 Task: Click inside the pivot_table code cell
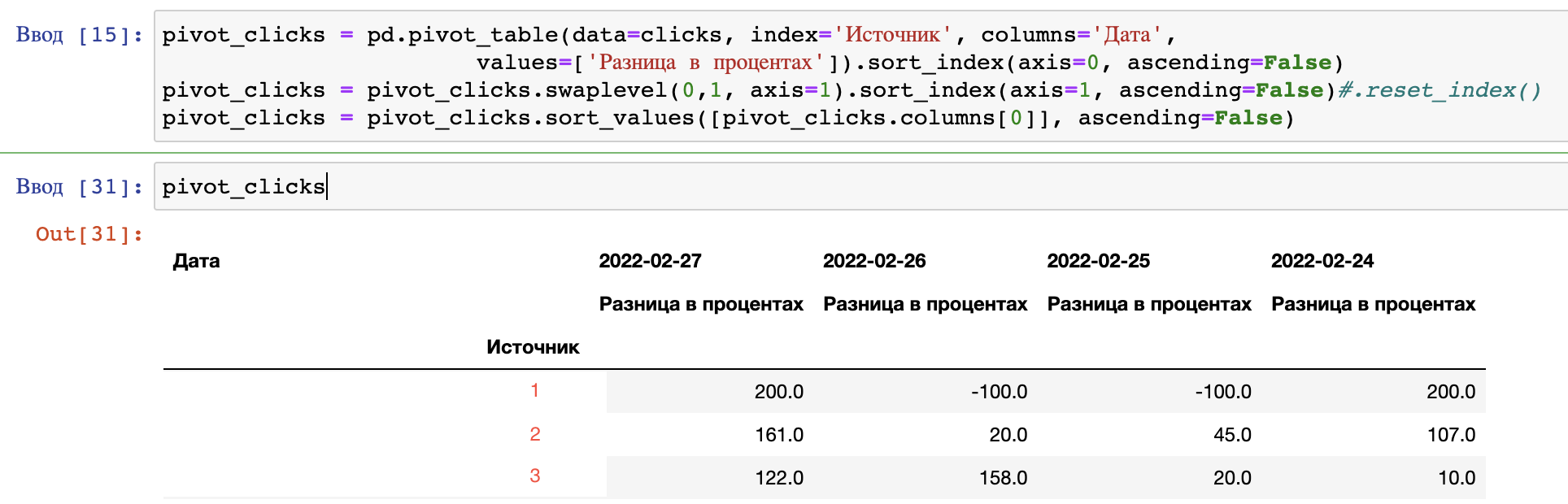(x=860, y=76)
